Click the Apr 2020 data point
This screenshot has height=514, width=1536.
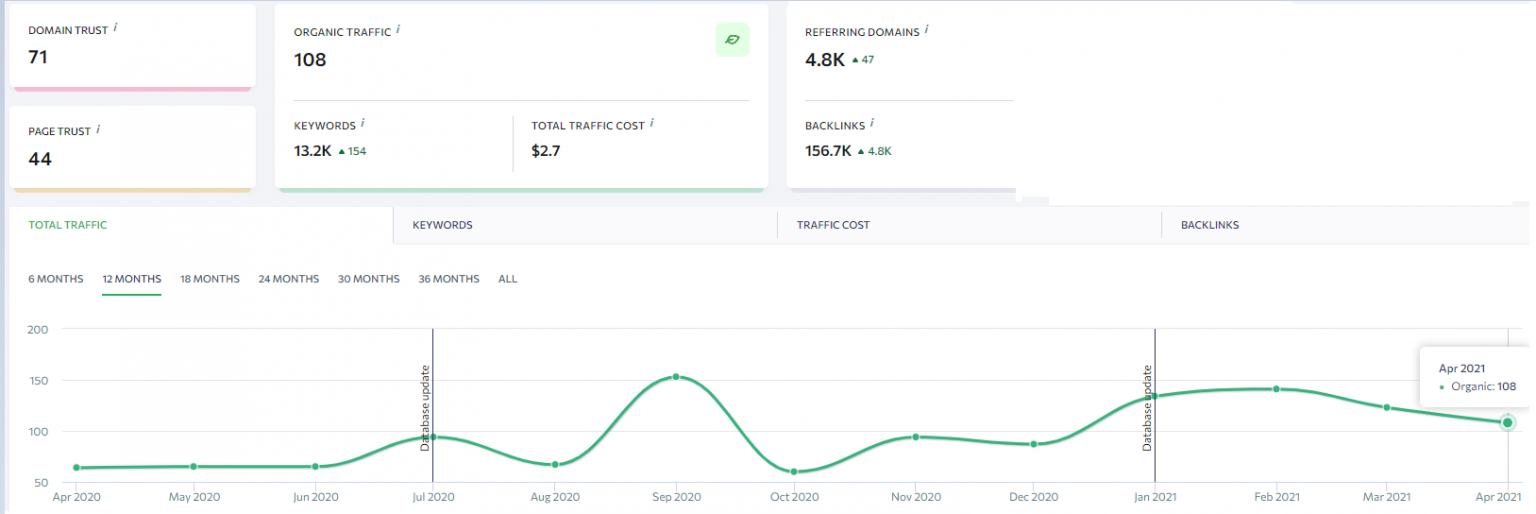click(76, 468)
